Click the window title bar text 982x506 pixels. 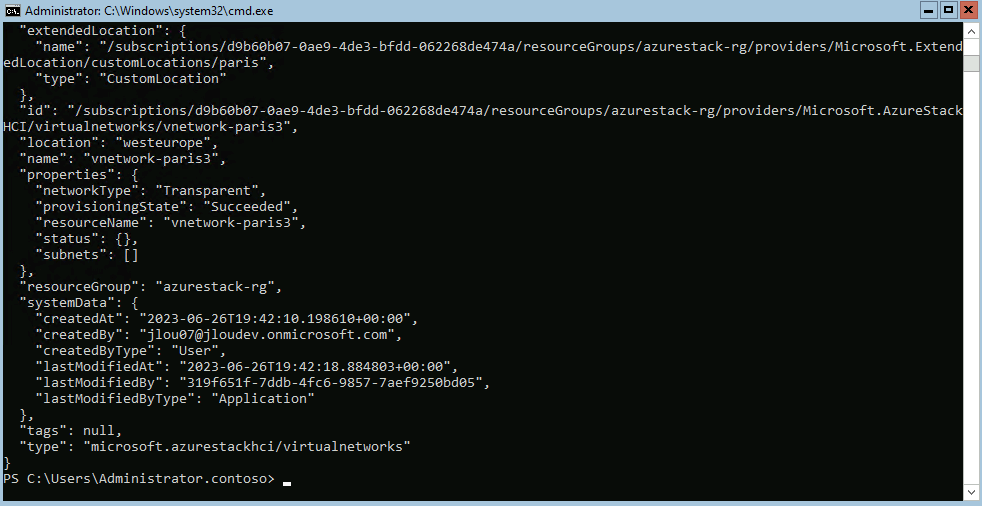click(149, 11)
